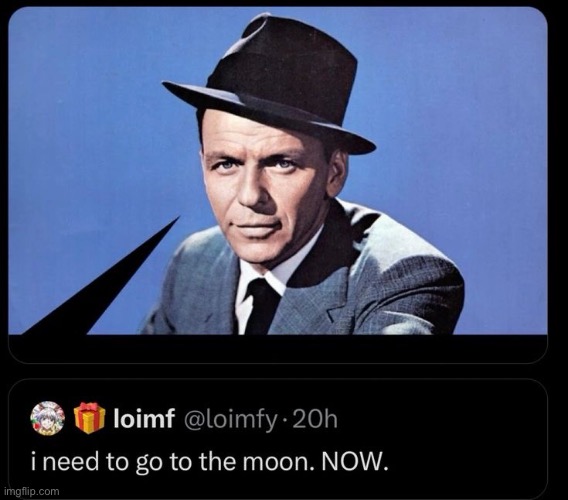The image size is (568, 500).
Task: Click the black bar beneath the photo
Action: pyautogui.click(x=278, y=349)
